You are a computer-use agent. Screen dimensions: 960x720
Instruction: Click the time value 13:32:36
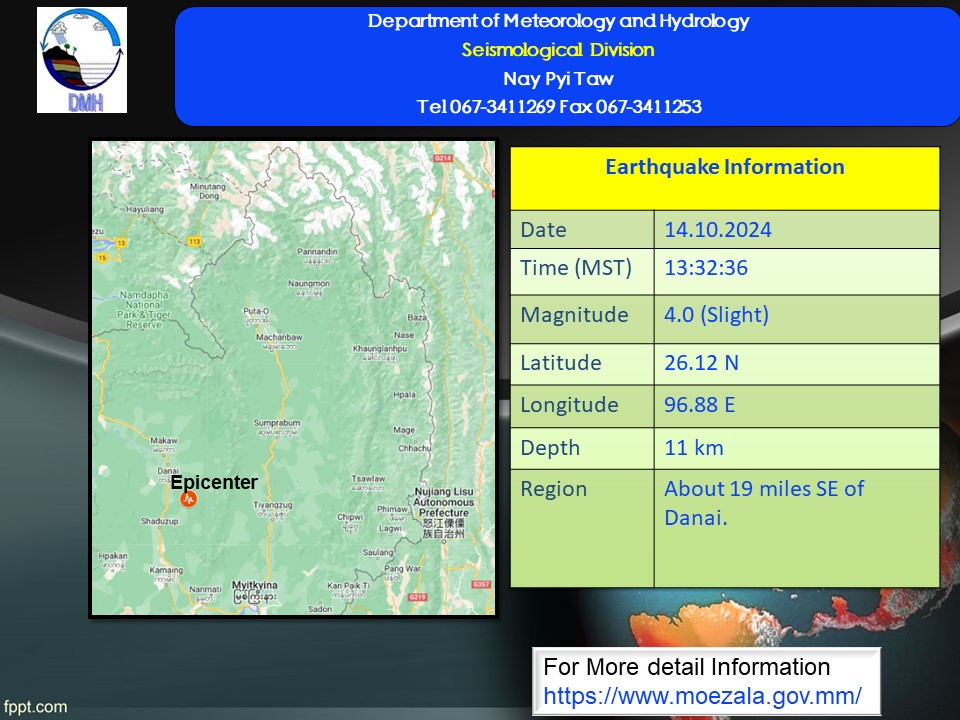click(706, 268)
